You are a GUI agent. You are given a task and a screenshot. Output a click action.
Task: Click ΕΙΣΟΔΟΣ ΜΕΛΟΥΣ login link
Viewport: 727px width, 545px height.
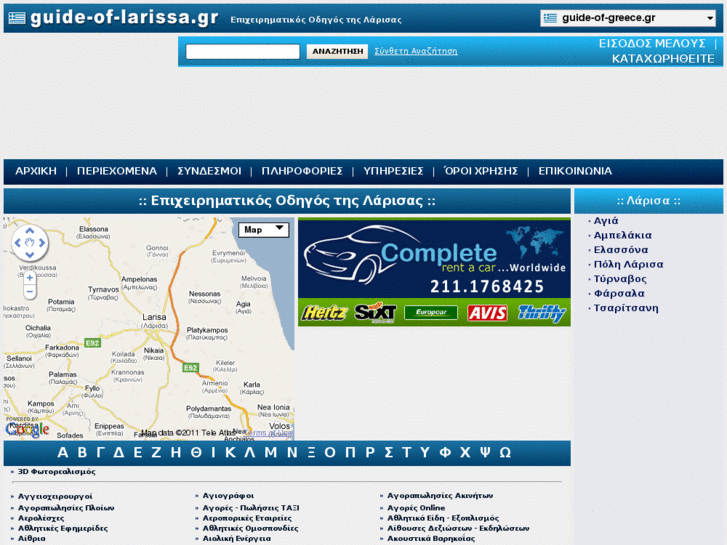click(652, 44)
